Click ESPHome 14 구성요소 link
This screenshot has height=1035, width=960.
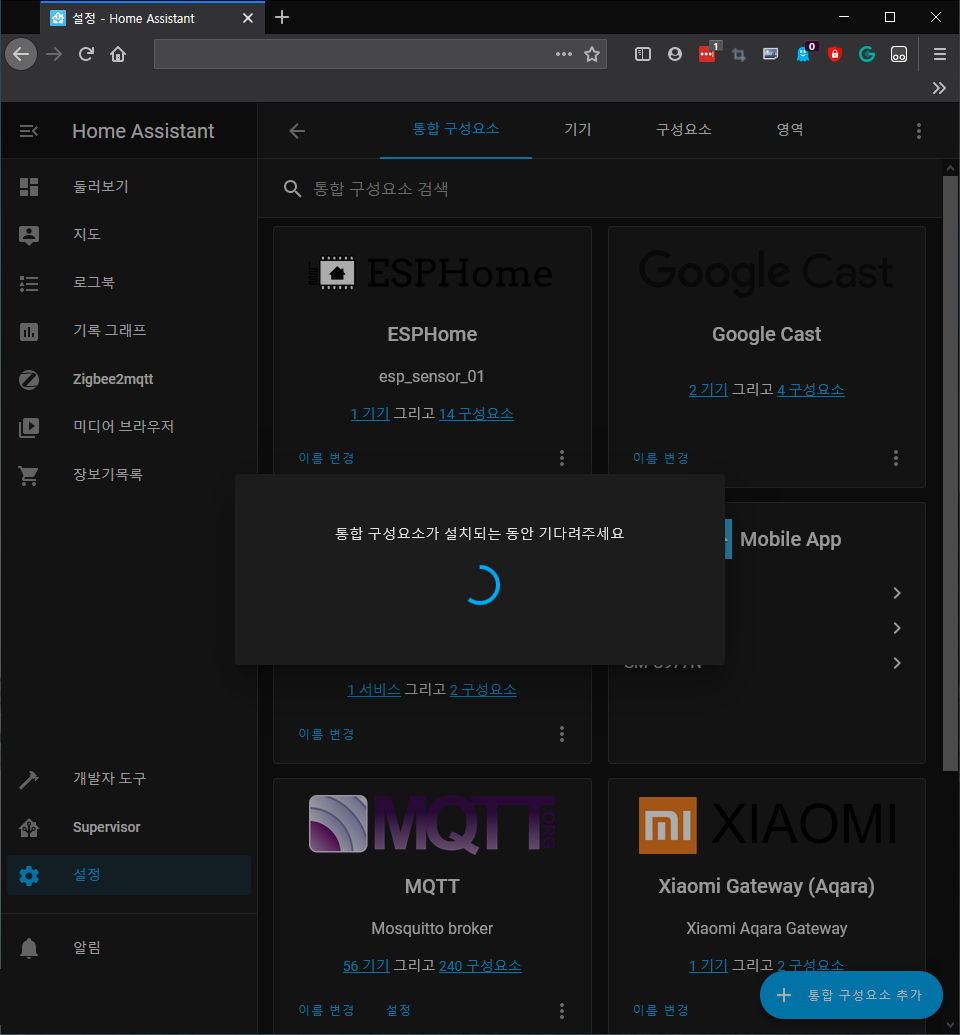point(476,414)
